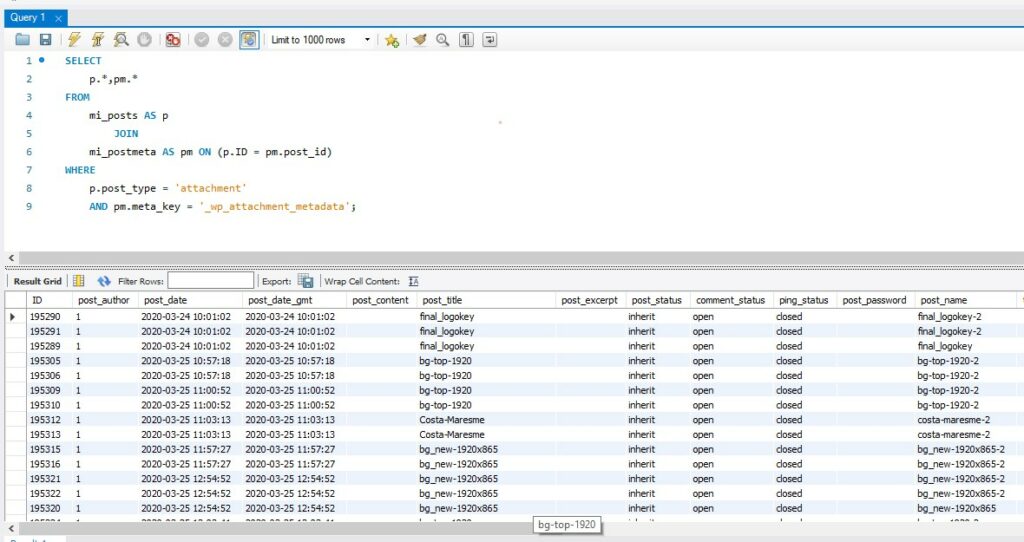Run Explain plan with lightning-magnifier icon
This screenshot has width=1024, height=542.
point(121,40)
